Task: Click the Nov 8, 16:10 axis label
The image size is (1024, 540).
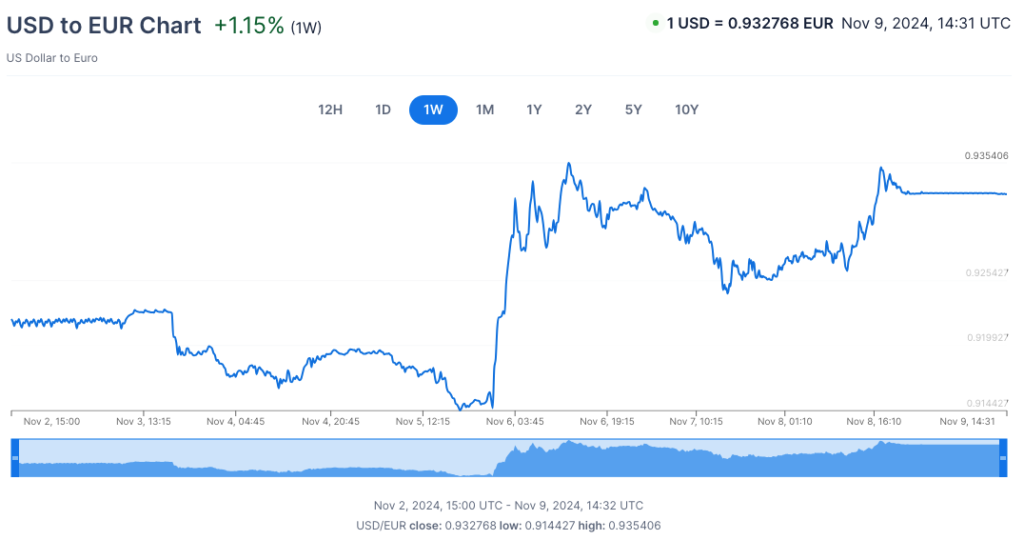Action: click(x=873, y=422)
